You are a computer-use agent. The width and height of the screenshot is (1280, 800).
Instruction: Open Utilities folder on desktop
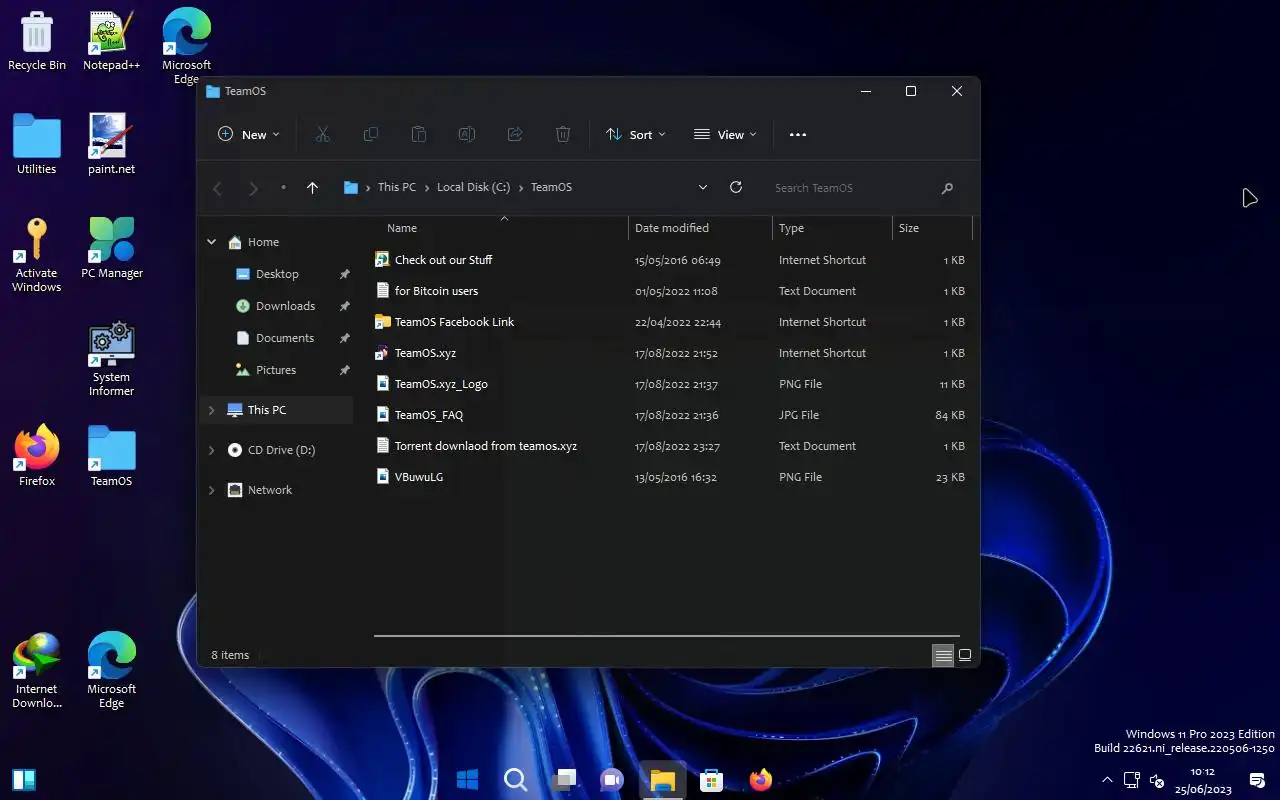(x=37, y=144)
